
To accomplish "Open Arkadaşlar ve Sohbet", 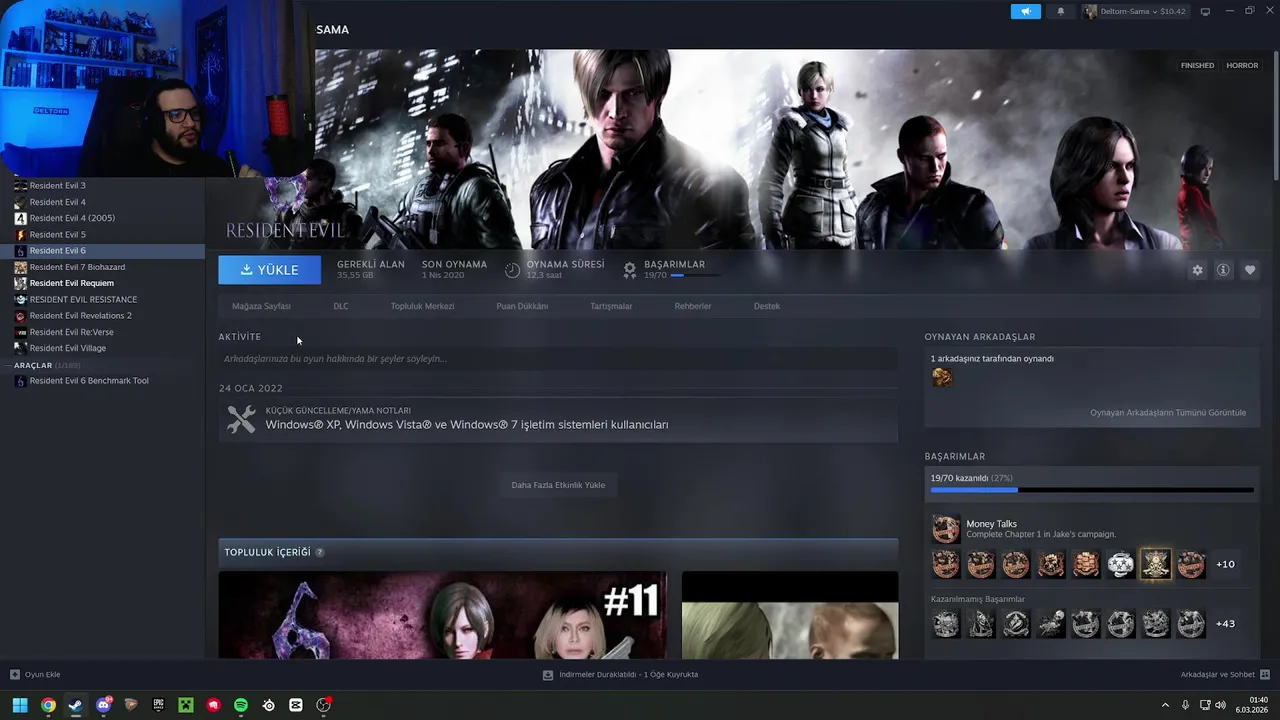I will pyautogui.click(x=1225, y=675).
